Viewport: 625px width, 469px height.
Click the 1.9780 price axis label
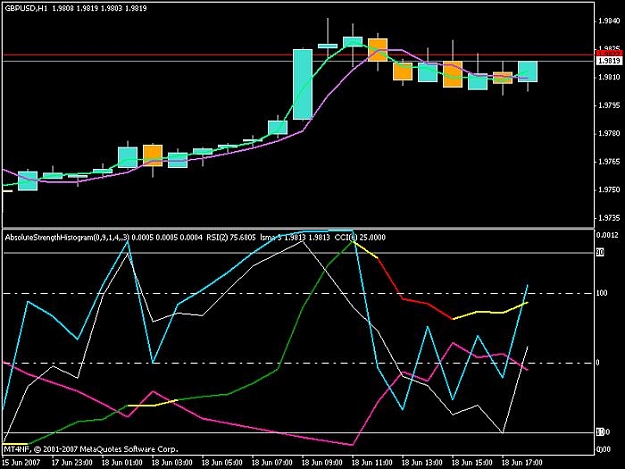tap(610, 133)
